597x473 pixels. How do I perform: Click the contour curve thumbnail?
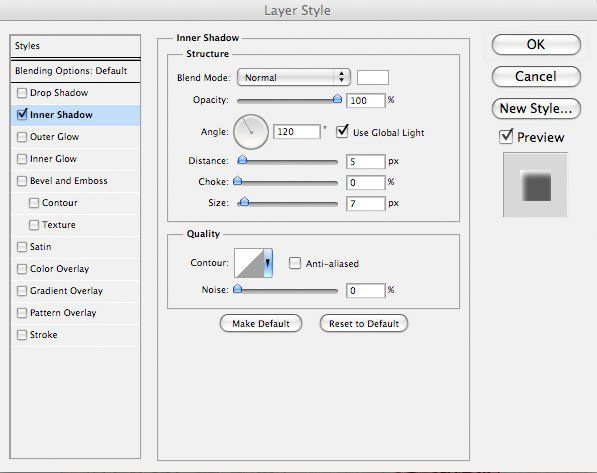(249, 263)
